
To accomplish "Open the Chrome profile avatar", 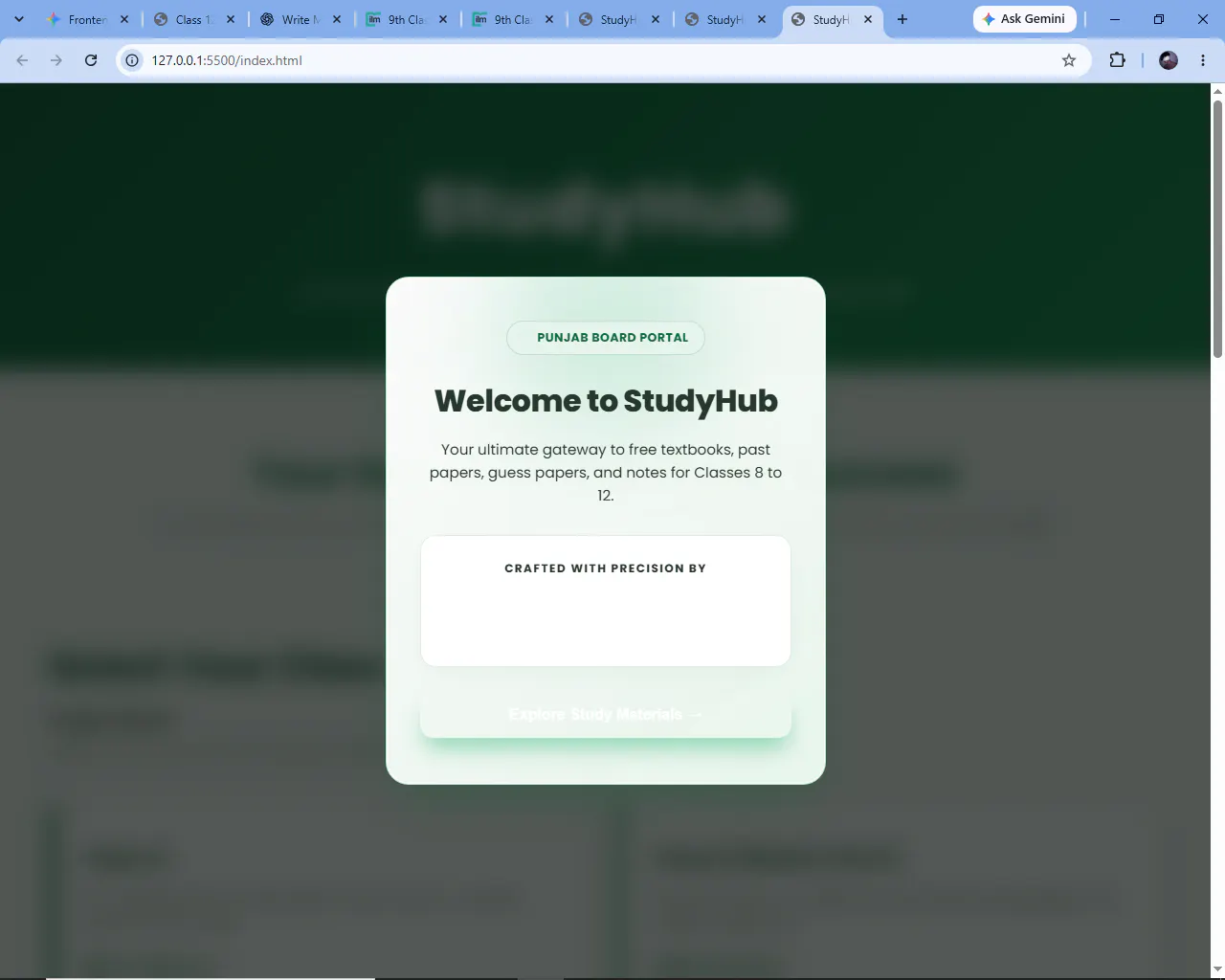I will tap(1169, 60).
